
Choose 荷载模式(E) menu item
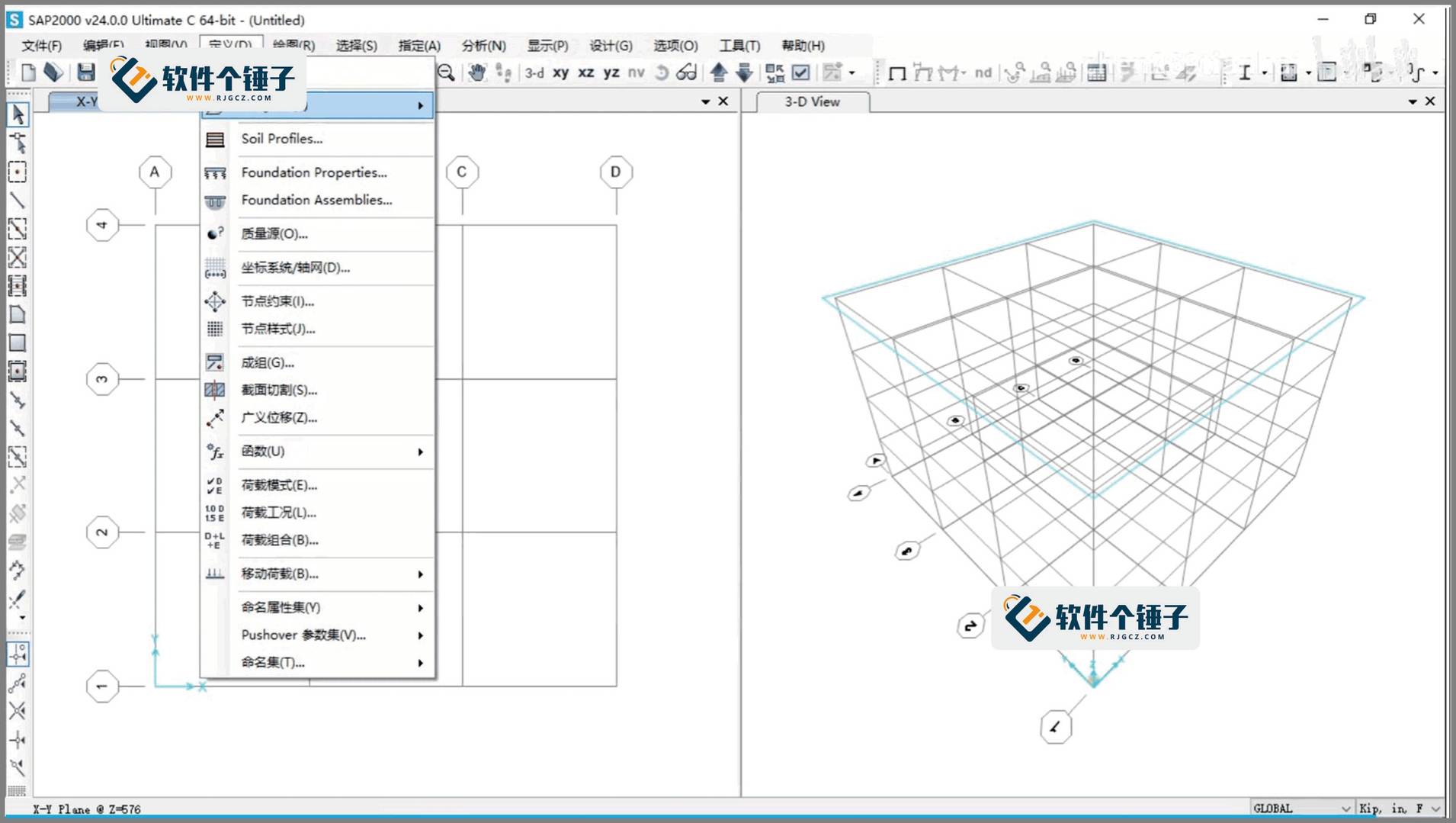pyautogui.click(x=318, y=485)
